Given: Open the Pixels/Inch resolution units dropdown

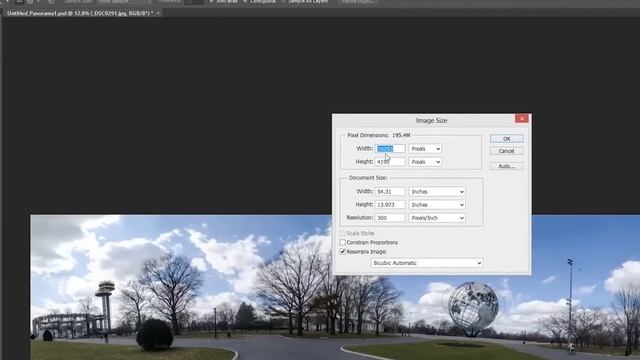Looking at the screenshot, I should [x=437, y=218].
